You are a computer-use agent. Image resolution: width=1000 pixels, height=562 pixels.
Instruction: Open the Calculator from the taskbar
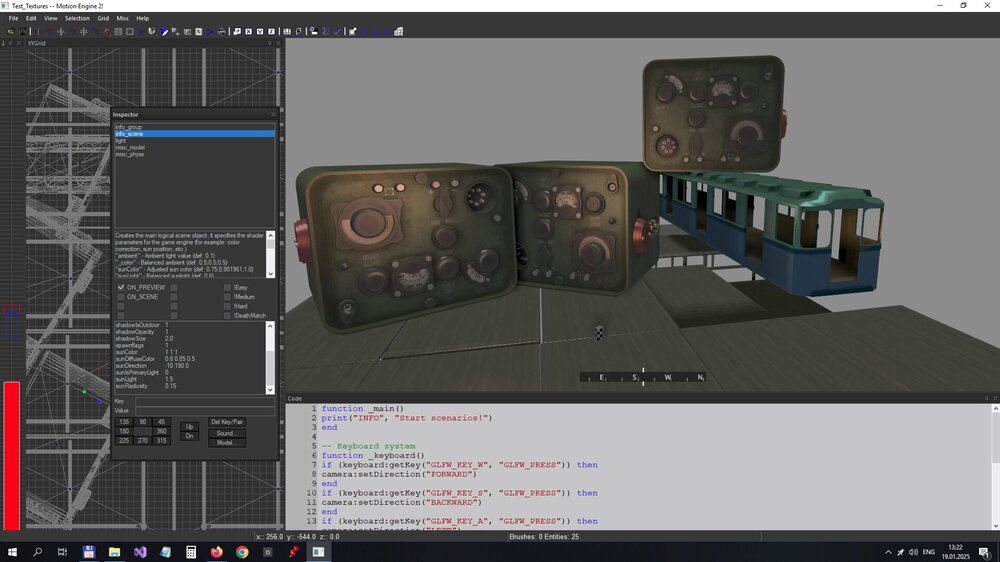coord(191,551)
